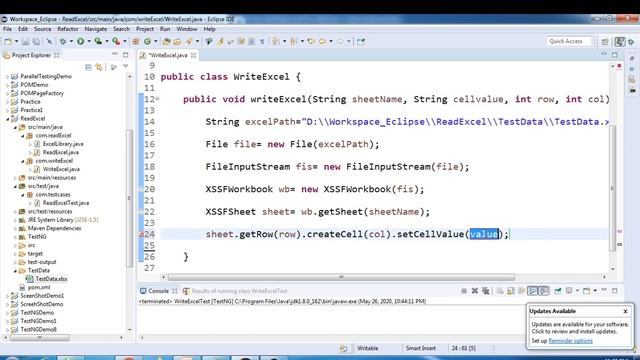Select ReadExcelTest.java in the tree
640x360 pixels.
(x=65, y=203)
